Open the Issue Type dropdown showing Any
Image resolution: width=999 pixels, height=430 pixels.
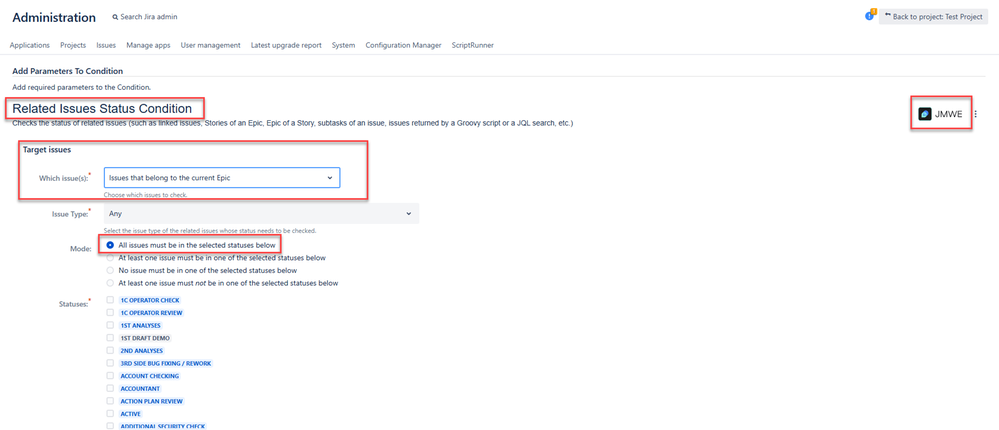[261, 213]
